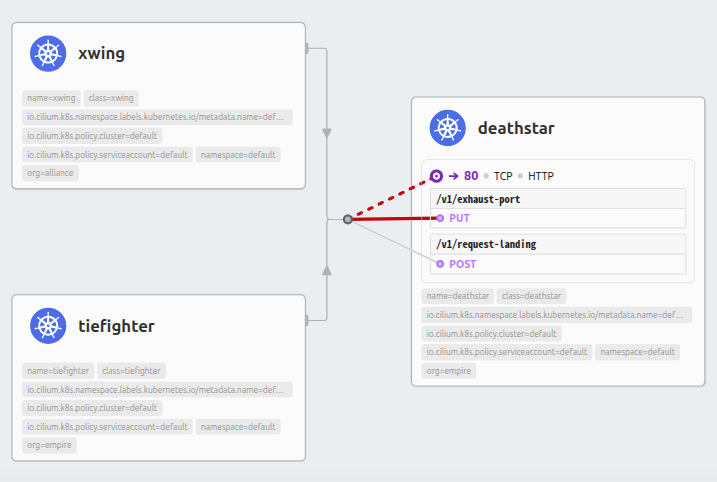Click xwing's policy.serviceaccount=default tag
717x482 pixels.
point(107,155)
